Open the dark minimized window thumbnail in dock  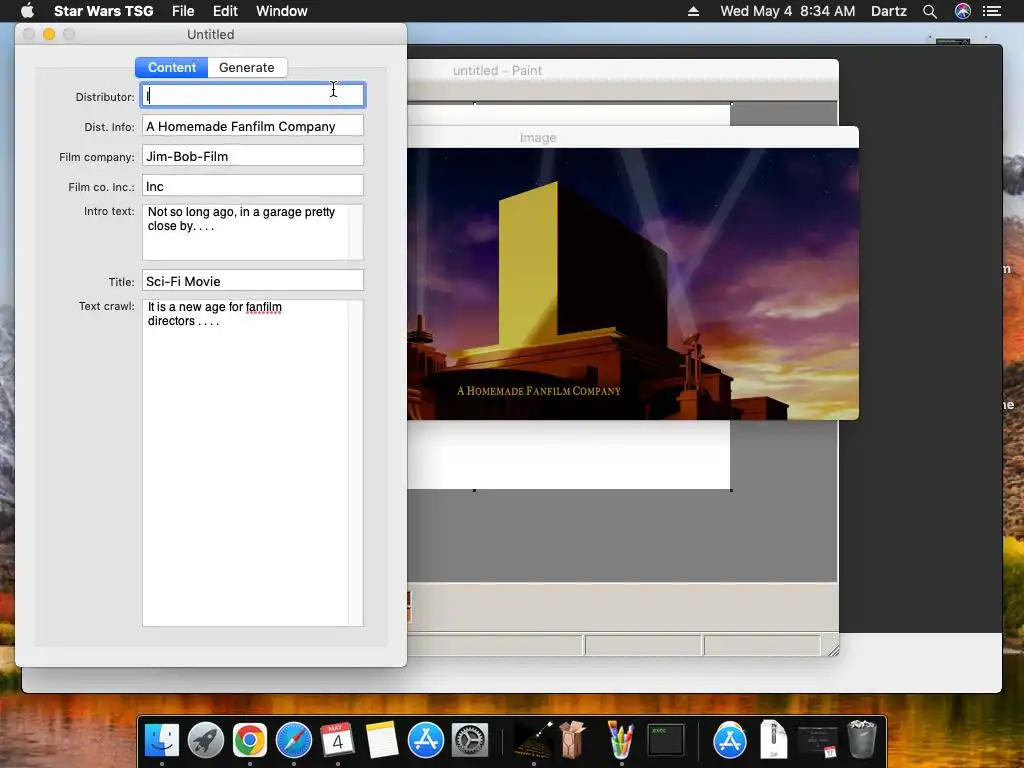(x=817, y=742)
